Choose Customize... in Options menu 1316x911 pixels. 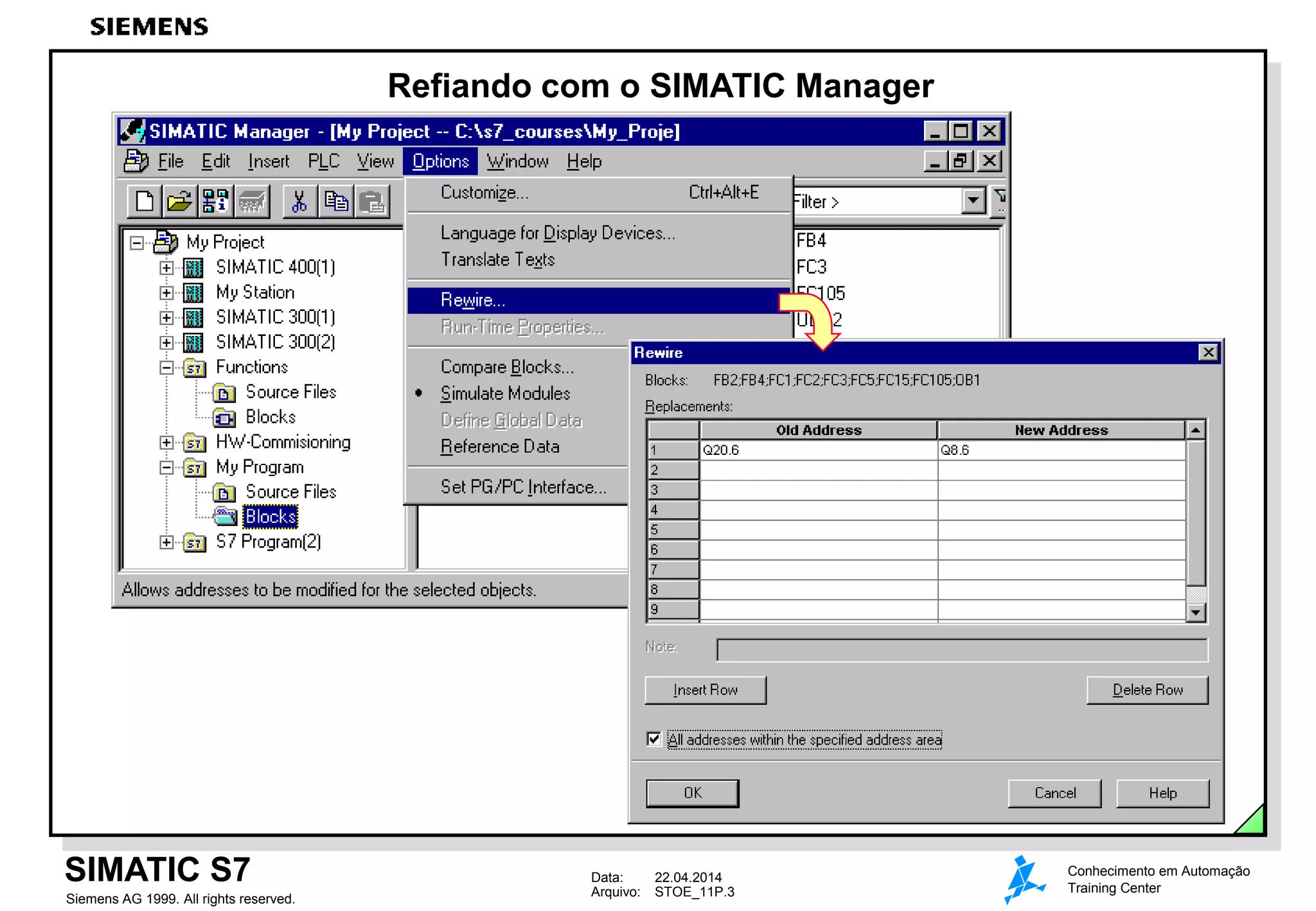tap(598, 192)
